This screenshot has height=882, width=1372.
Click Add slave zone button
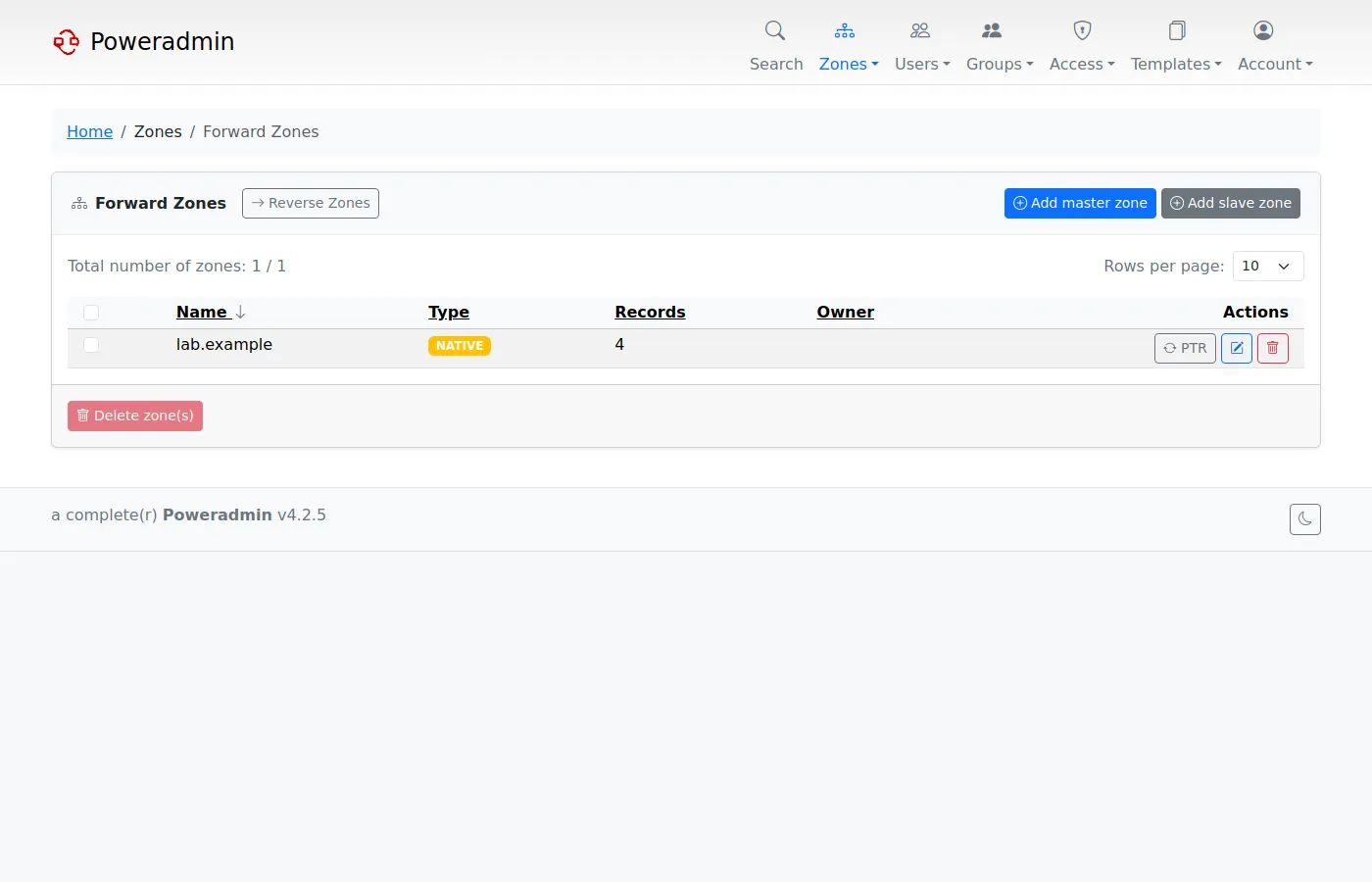click(x=1231, y=203)
